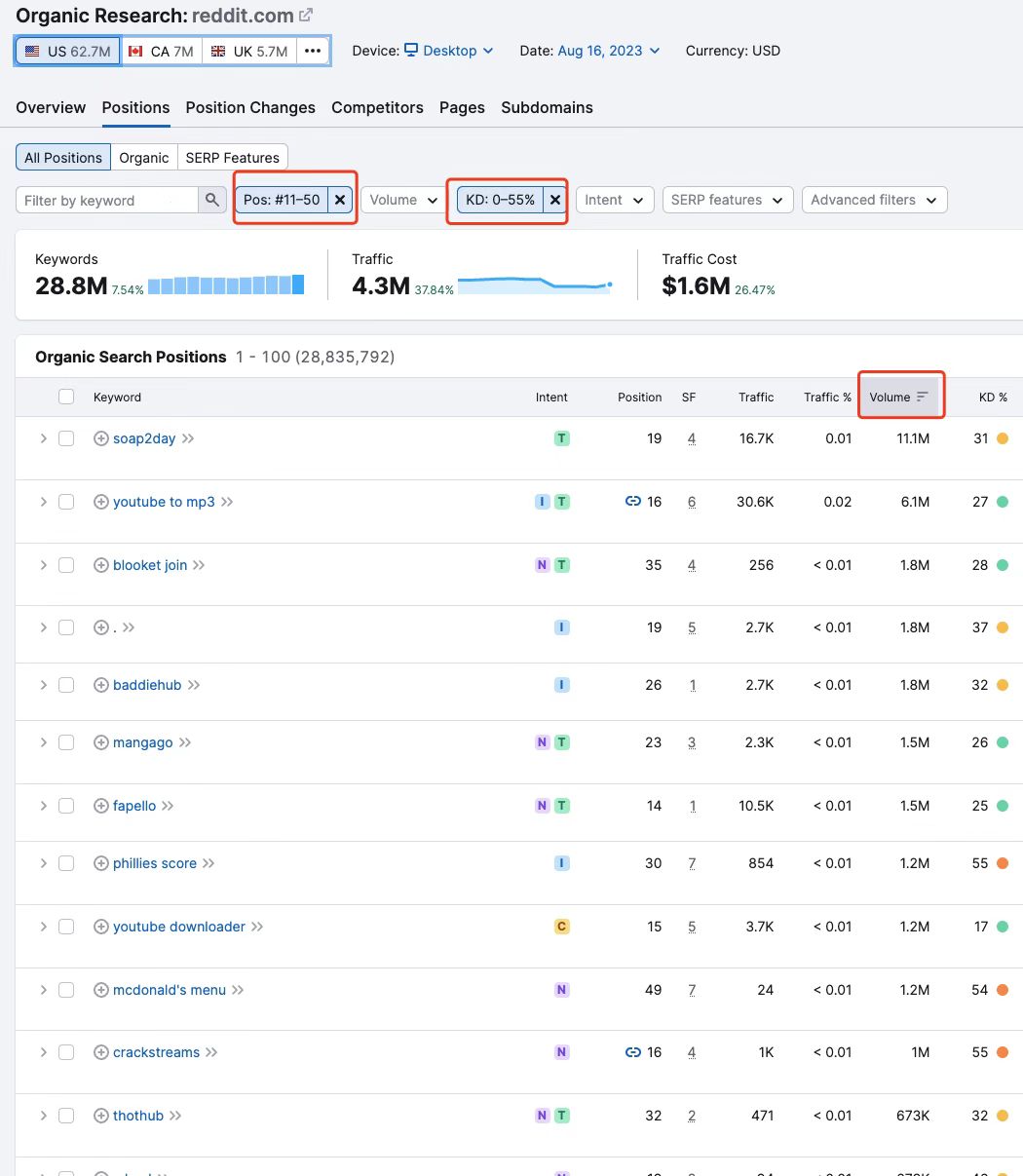The height and width of the screenshot is (1176, 1023).
Task: Check the soap2day row checkbox
Action: 66,438
